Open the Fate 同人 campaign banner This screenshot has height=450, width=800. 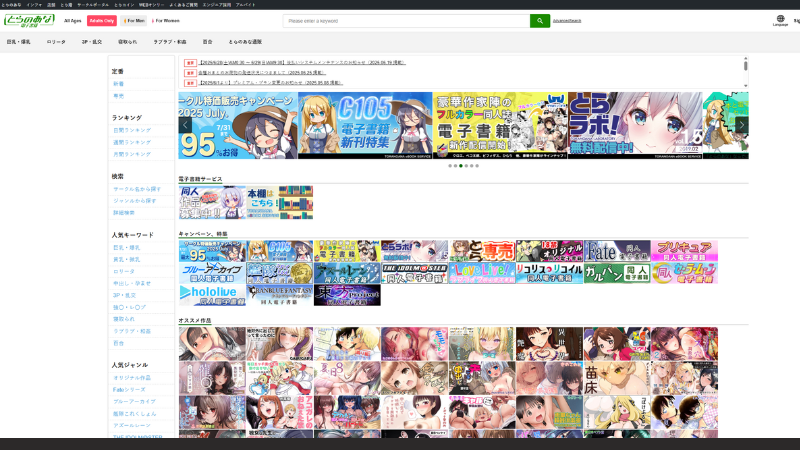click(x=617, y=251)
